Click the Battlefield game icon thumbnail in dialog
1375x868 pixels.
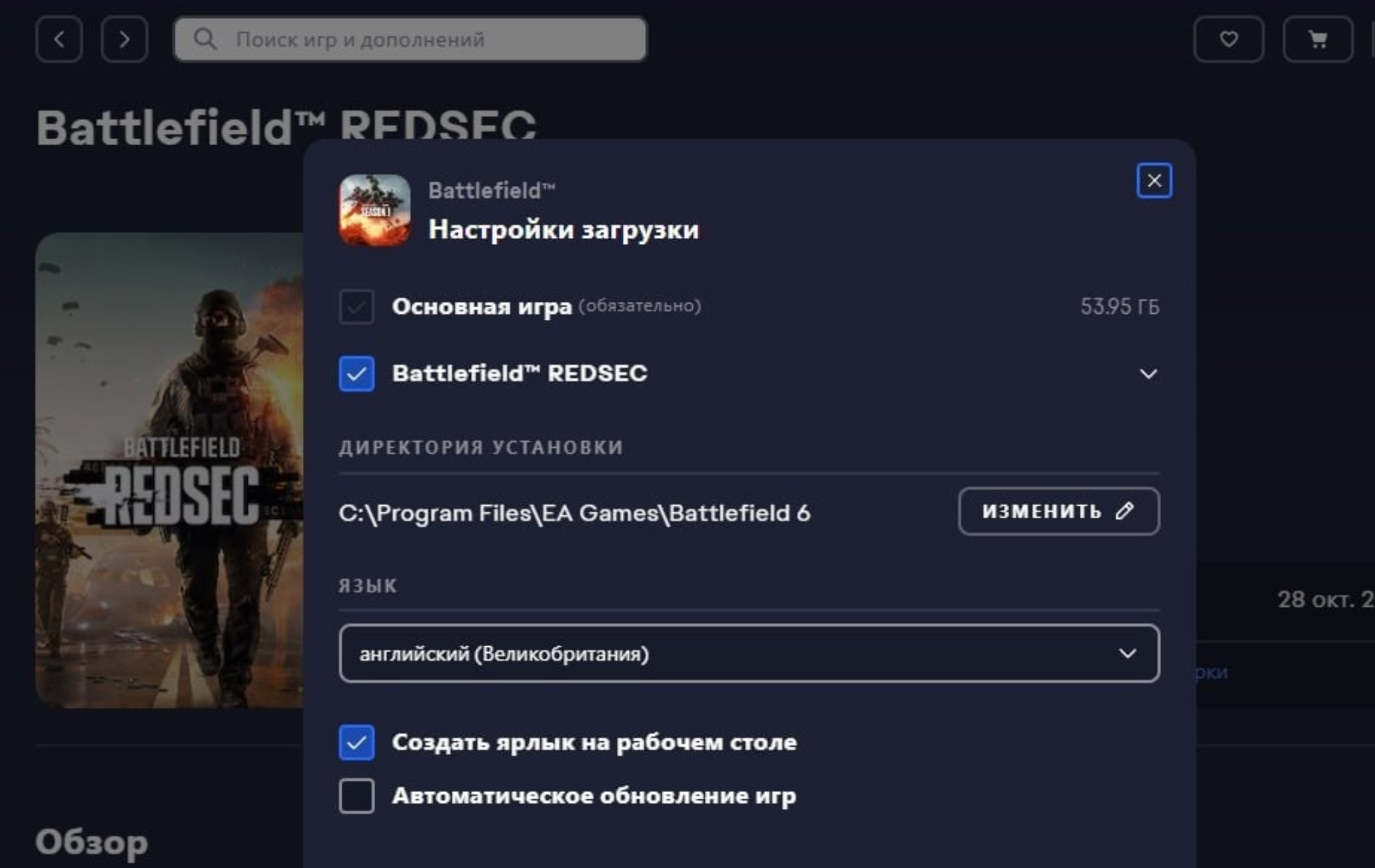(374, 211)
